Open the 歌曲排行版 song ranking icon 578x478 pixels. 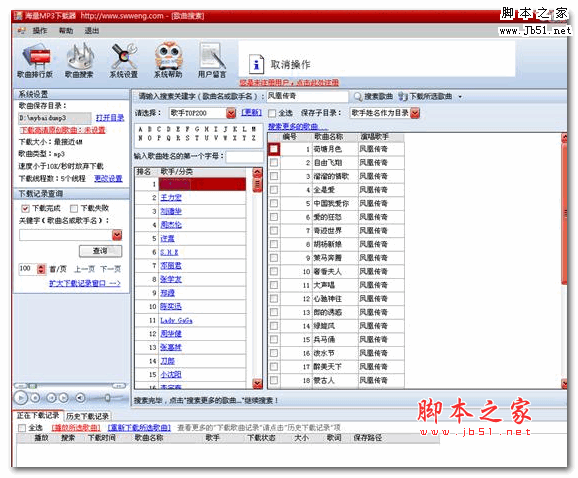tap(35, 60)
